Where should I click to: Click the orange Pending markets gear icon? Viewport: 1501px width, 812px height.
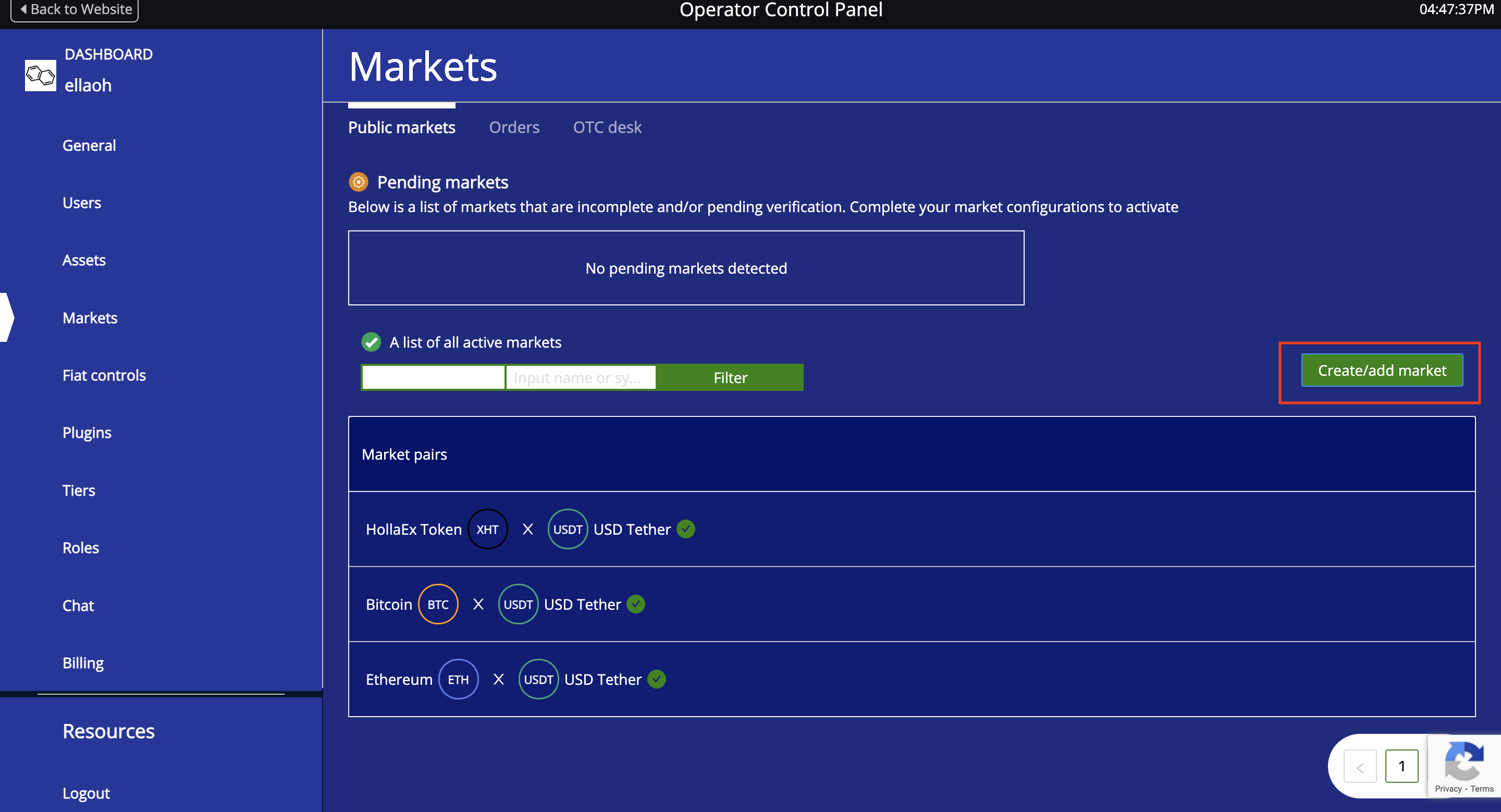(x=359, y=182)
